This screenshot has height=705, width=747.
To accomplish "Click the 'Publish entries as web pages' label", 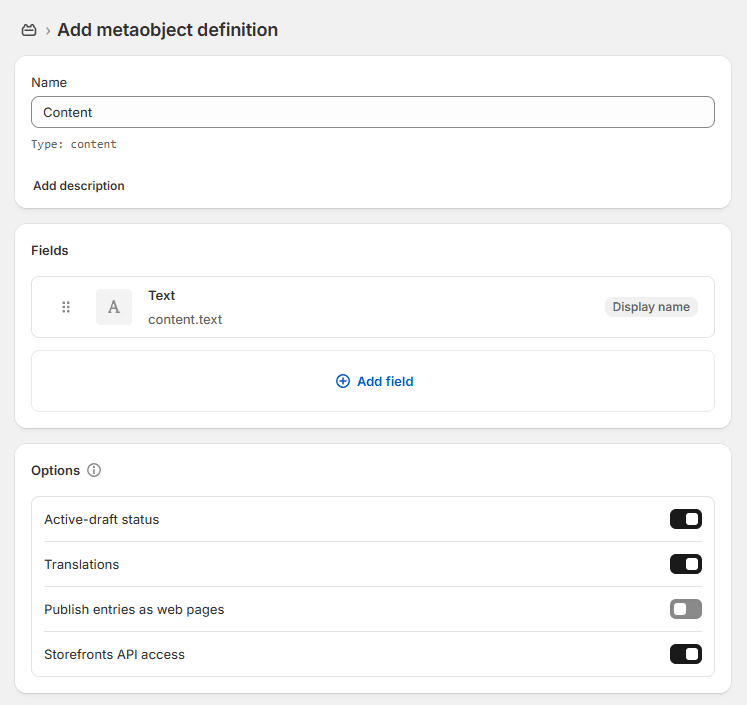I will [x=134, y=609].
